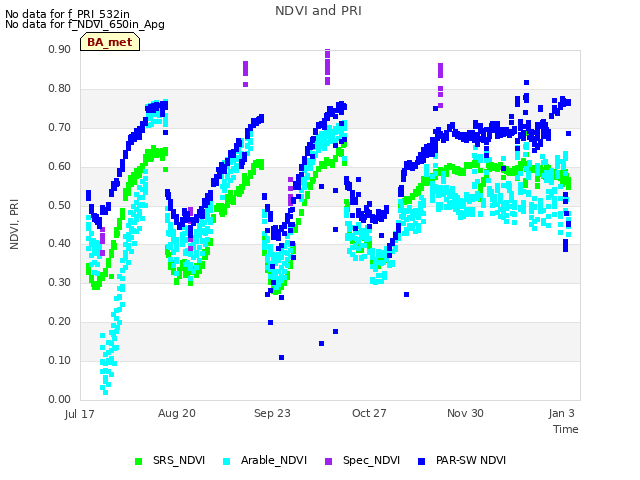640x480 pixels.
Task: Select the Arable_NDVI legend label
Action: (273, 460)
